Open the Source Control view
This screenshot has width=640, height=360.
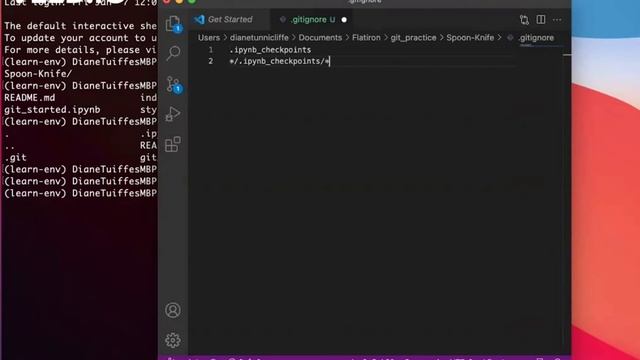click(x=173, y=84)
